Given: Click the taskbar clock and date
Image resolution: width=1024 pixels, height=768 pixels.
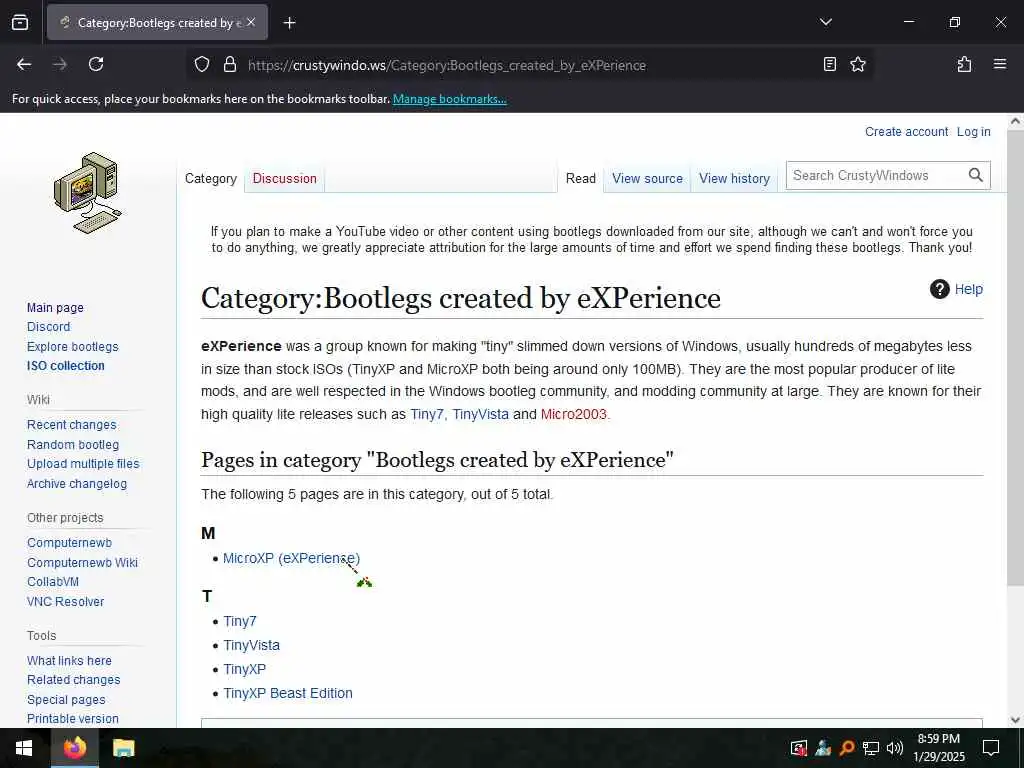Looking at the screenshot, I should tap(938, 748).
